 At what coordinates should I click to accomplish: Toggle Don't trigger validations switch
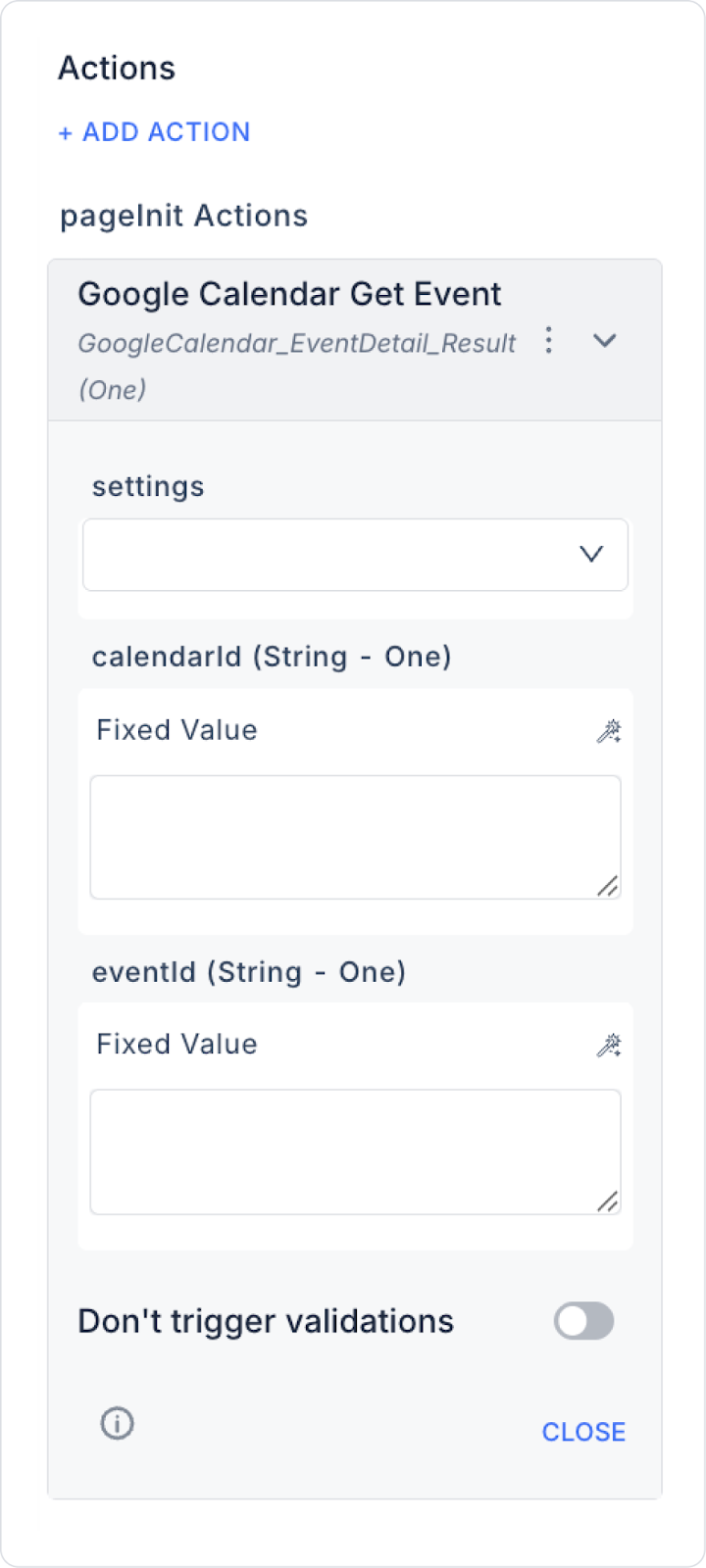click(x=583, y=1321)
